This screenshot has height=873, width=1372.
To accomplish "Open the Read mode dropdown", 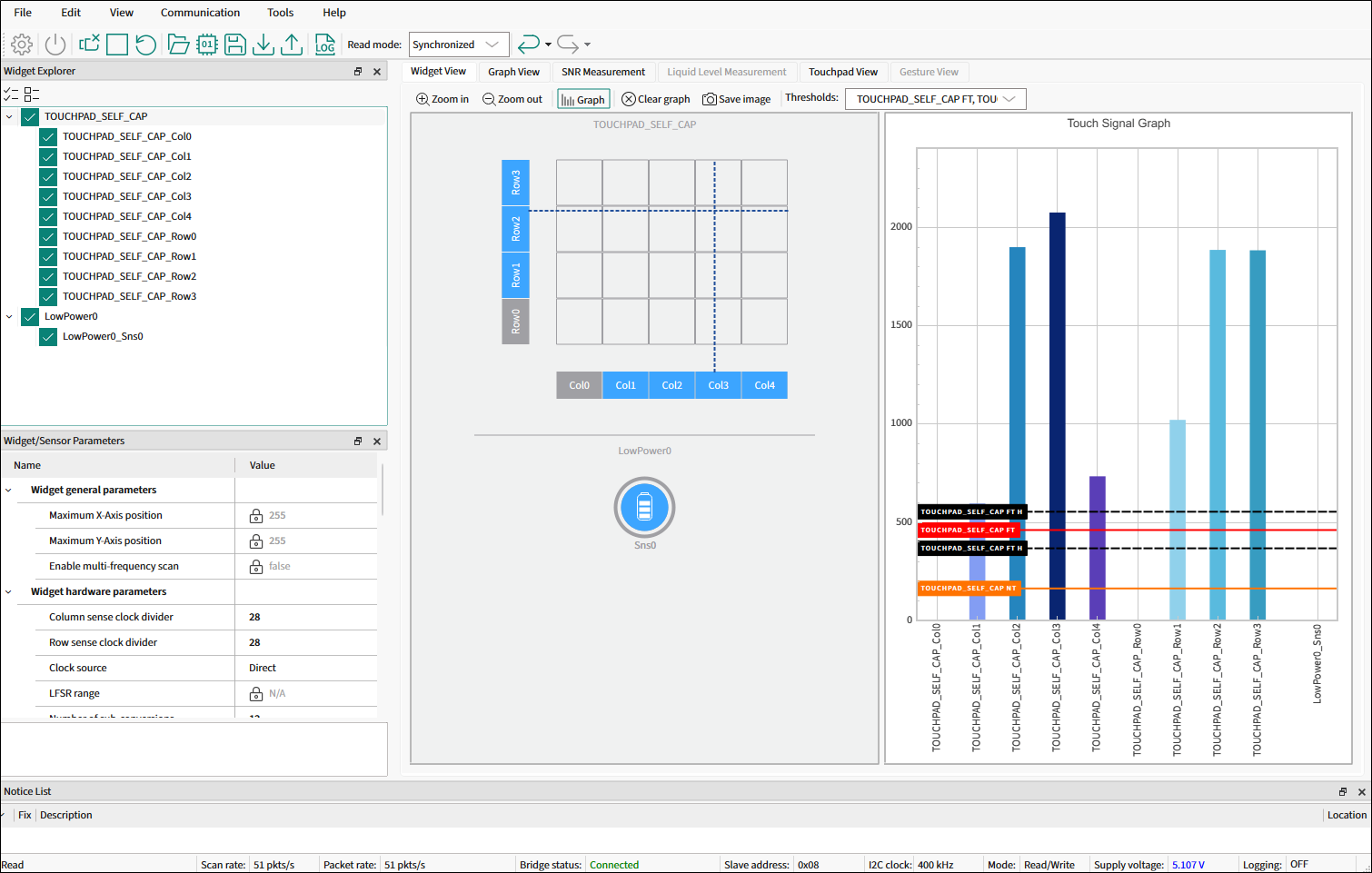I will [459, 45].
